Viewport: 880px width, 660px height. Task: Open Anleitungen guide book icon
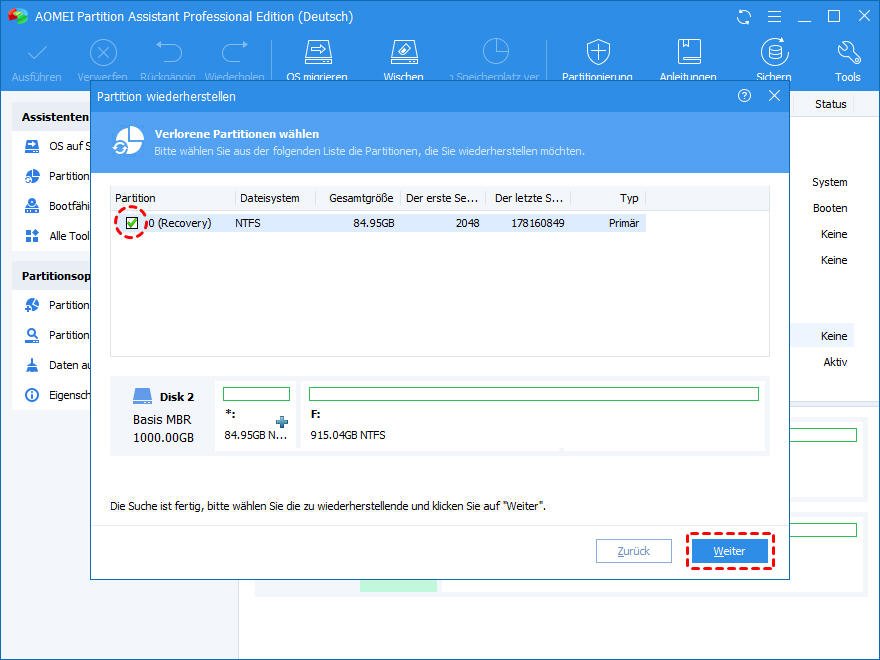[x=689, y=52]
